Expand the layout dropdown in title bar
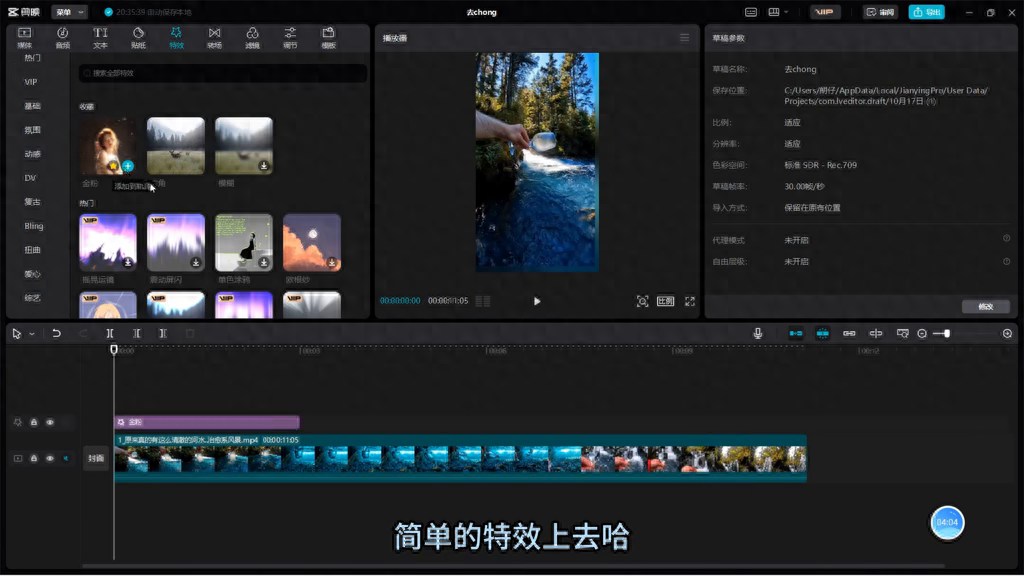This screenshot has width=1024, height=576. [778, 12]
